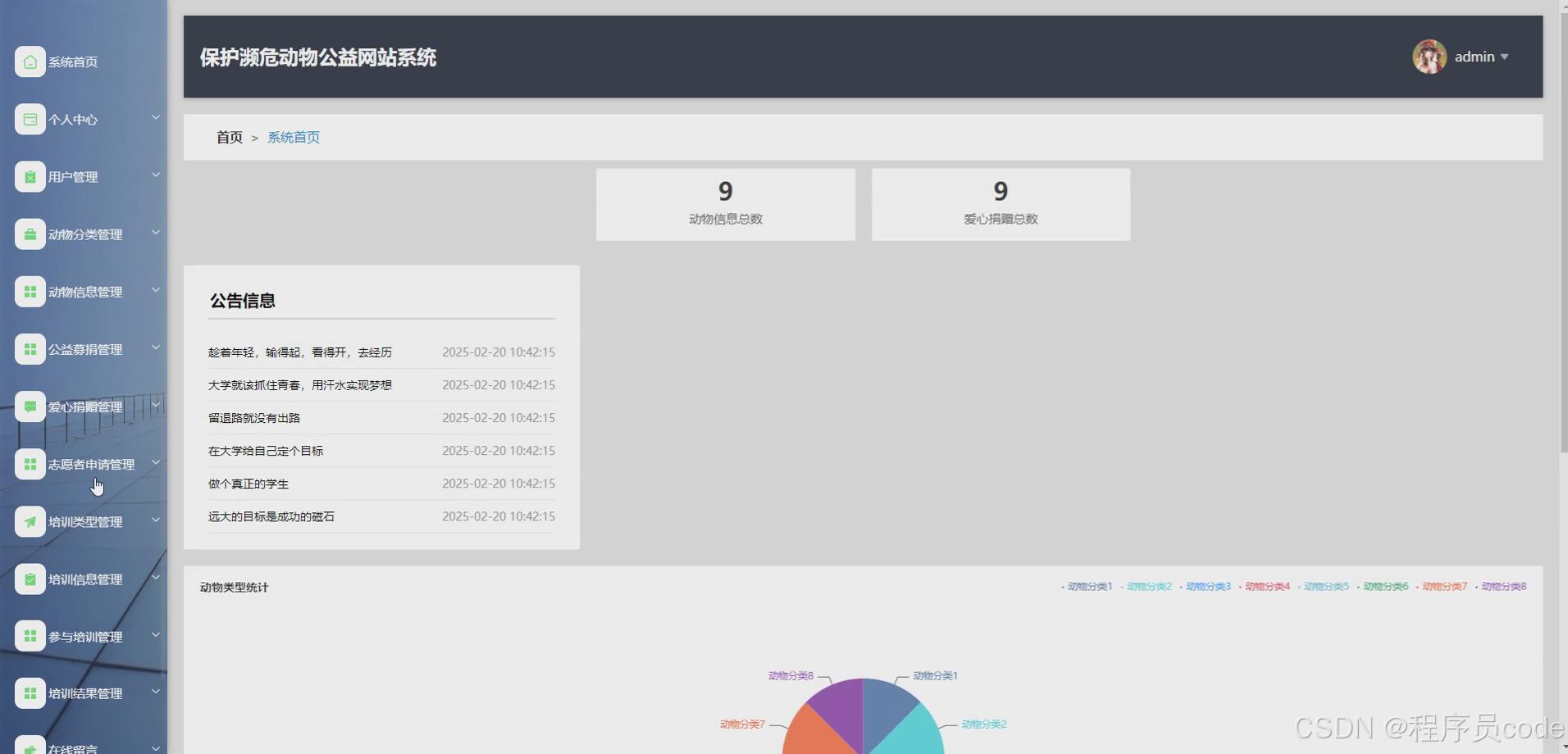This screenshot has width=1568, height=754.
Task: Click the 用户管理 sidebar icon
Action: point(30,176)
